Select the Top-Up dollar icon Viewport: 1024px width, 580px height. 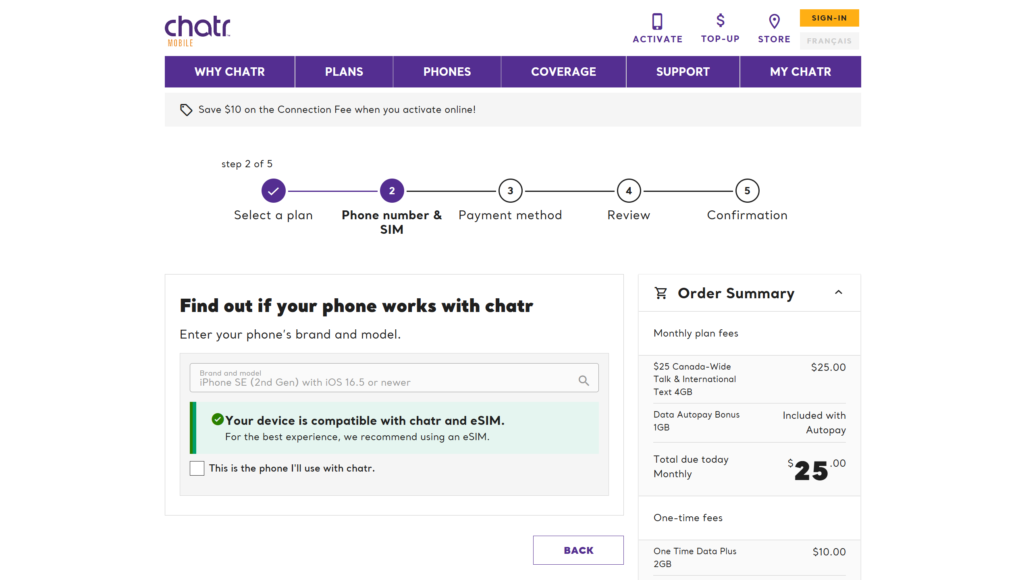(x=720, y=20)
